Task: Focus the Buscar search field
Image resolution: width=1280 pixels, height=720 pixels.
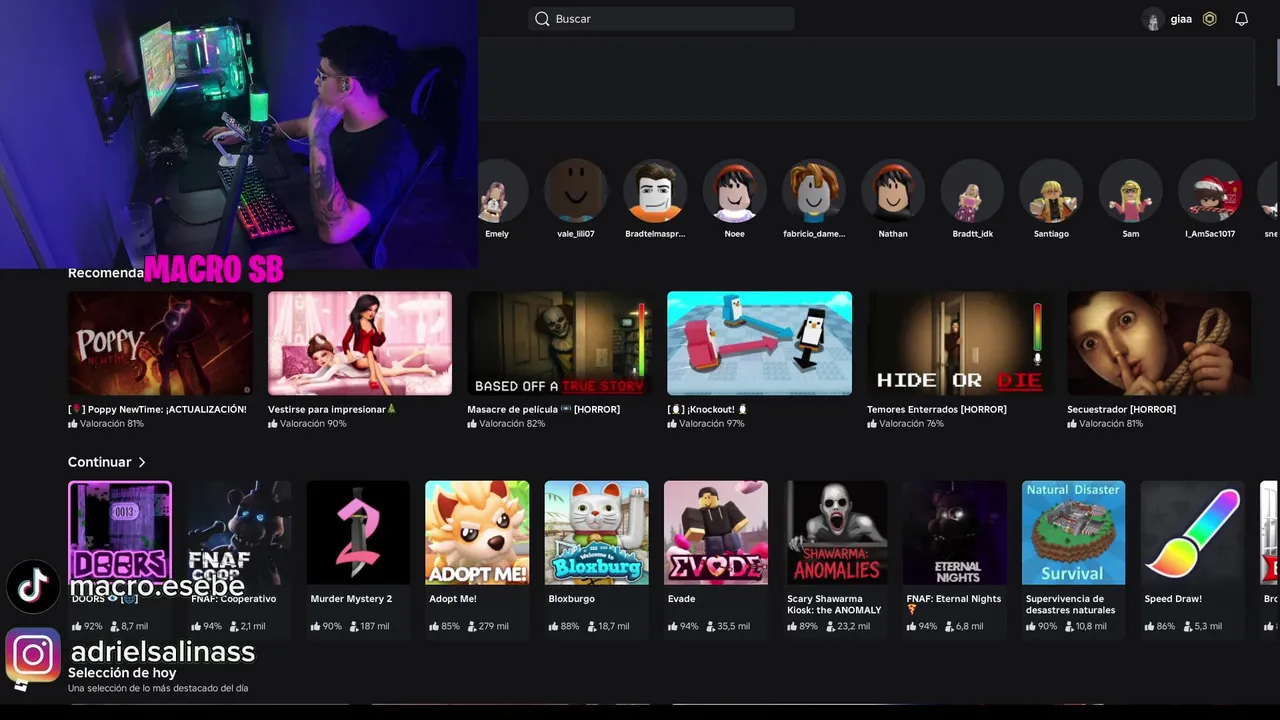Action: (661, 19)
